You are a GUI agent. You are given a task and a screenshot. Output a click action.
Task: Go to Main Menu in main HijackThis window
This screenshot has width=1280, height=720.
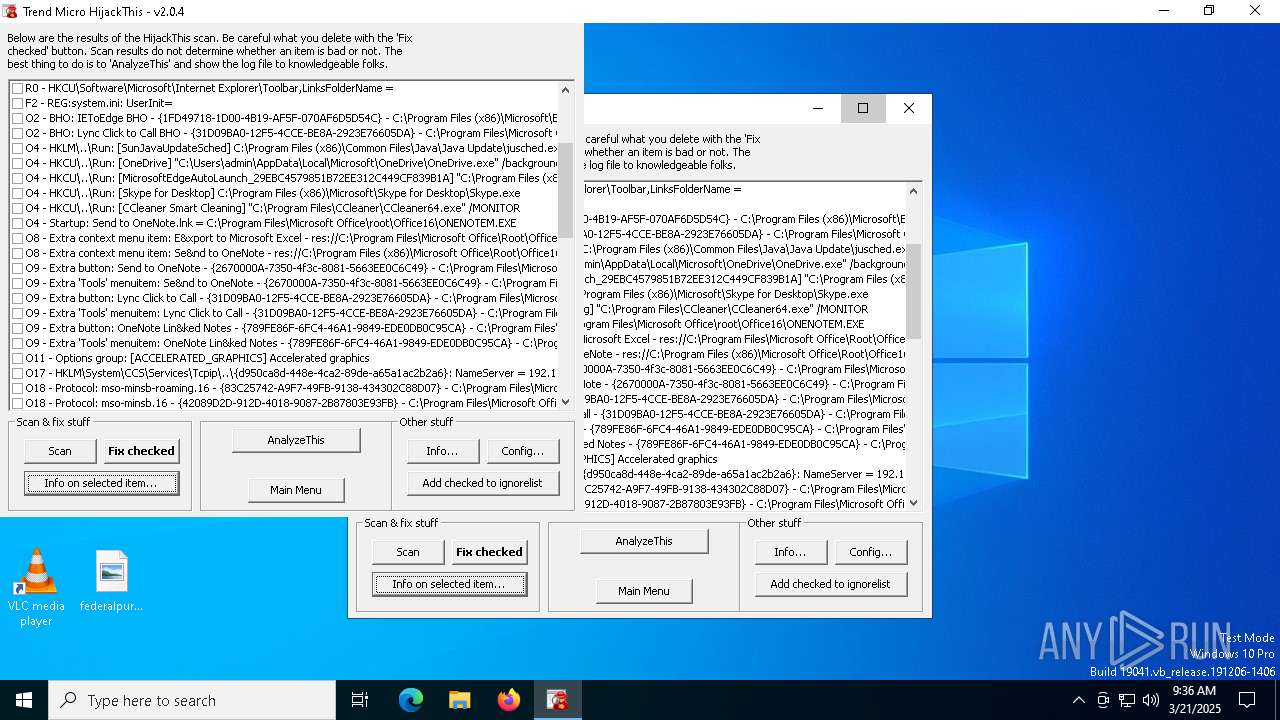(296, 490)
